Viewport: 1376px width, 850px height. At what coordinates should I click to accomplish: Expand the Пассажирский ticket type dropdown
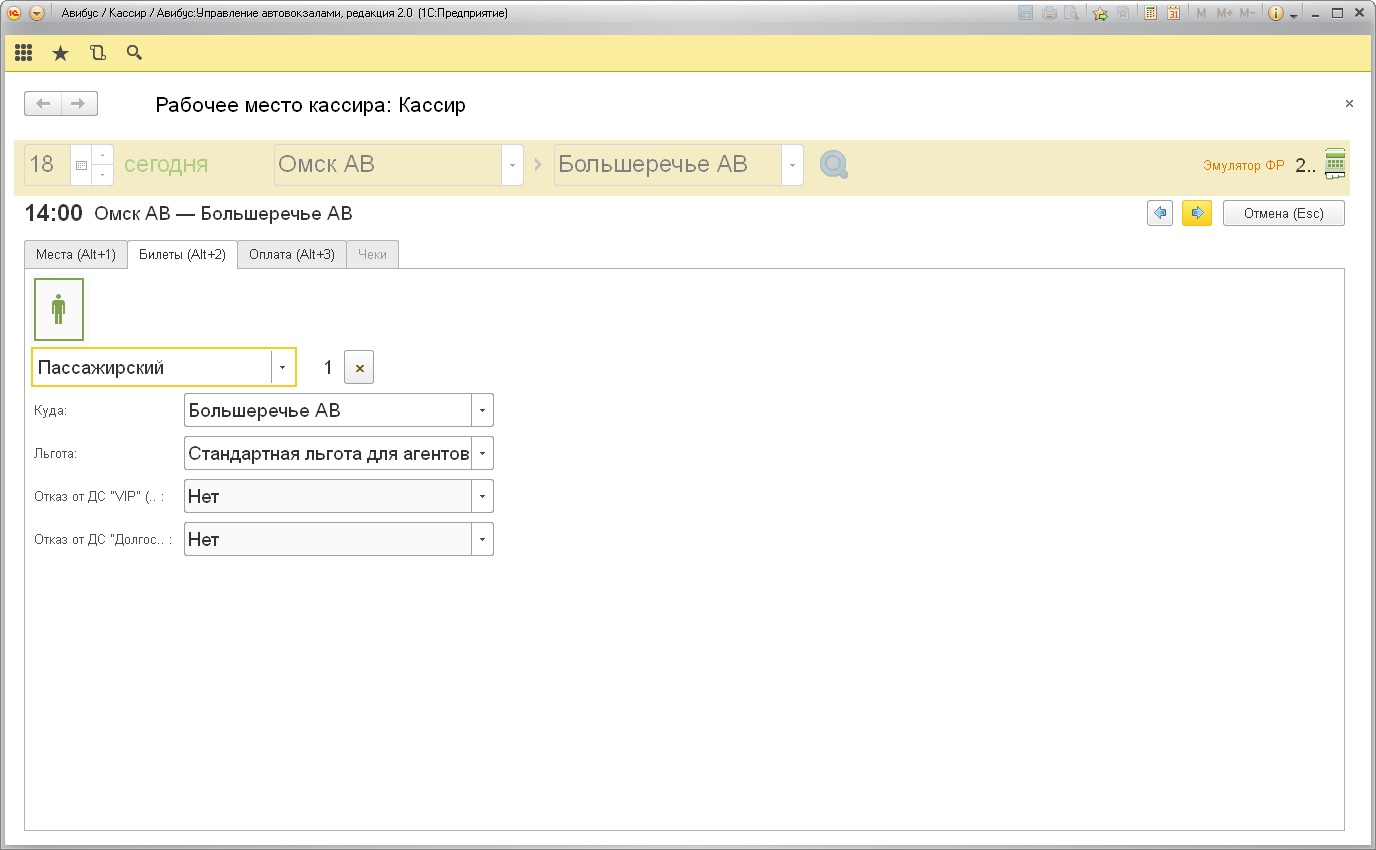click(283, 368)
